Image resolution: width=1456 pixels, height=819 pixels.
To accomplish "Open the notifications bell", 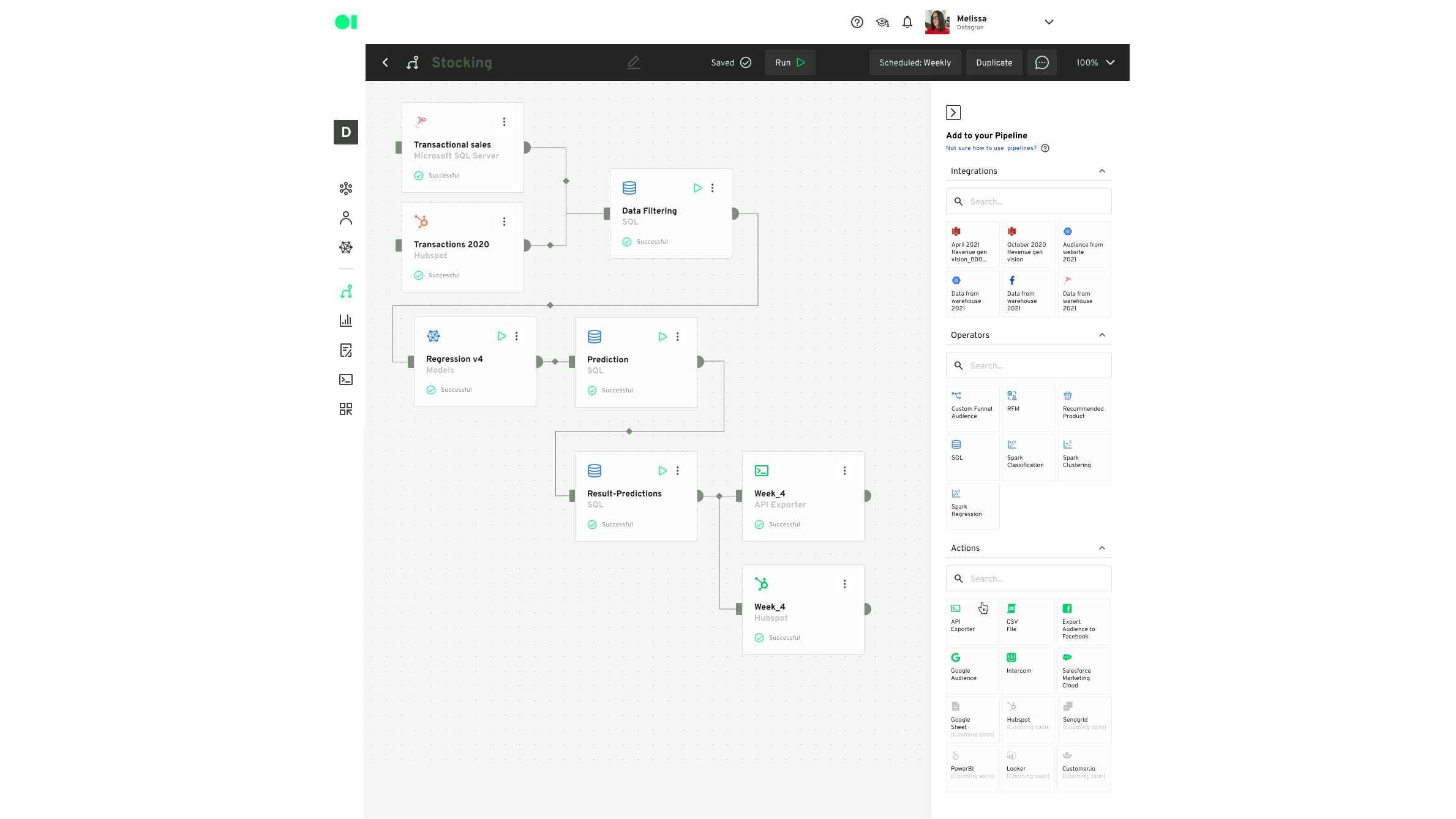I will click(x=907, y=22).
